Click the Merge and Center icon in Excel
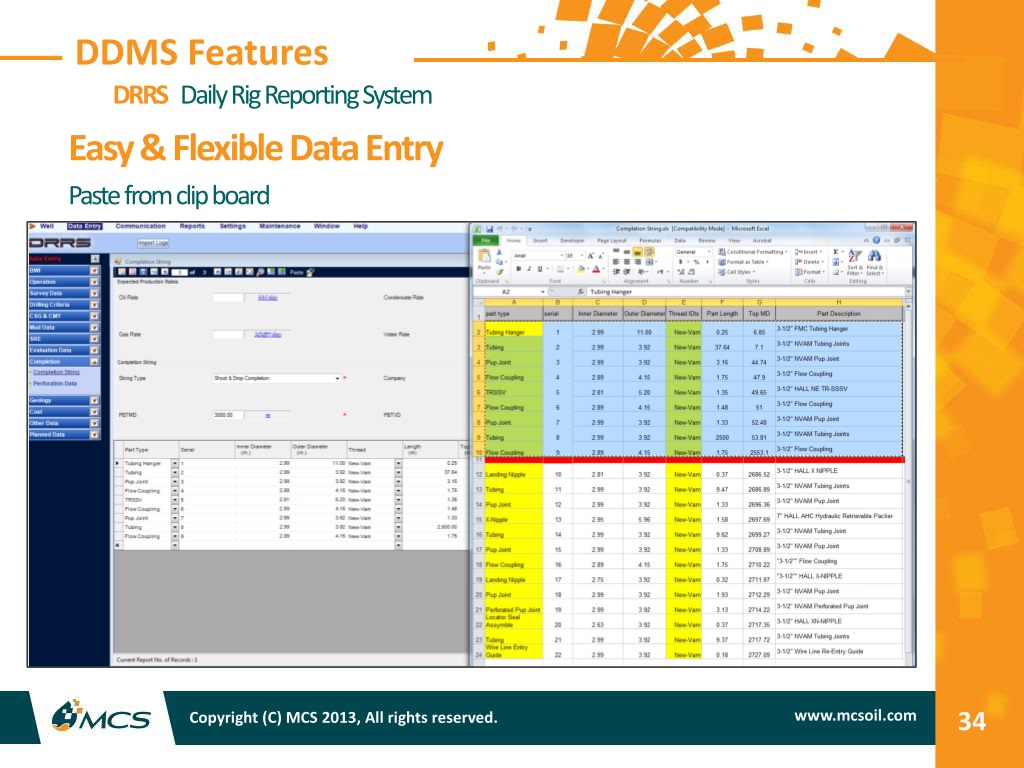The height and width of the screenshot is (768, 1024). pos(650,262)
